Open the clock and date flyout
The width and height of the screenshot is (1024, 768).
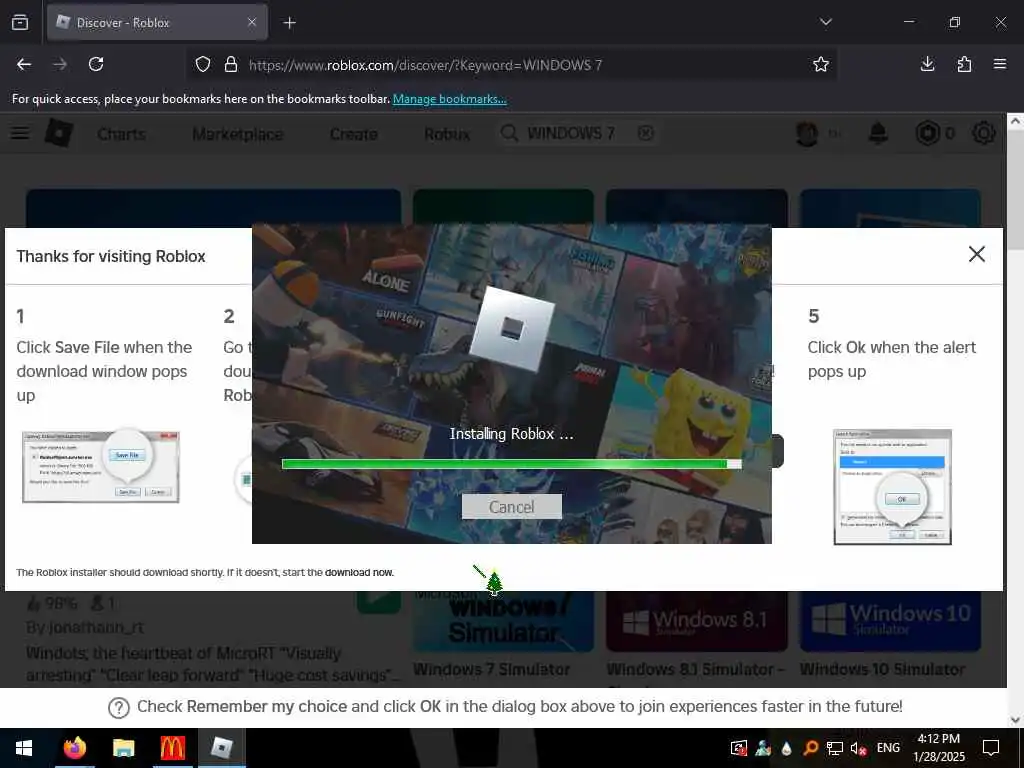pyautogui.click(x=939, y=748)
